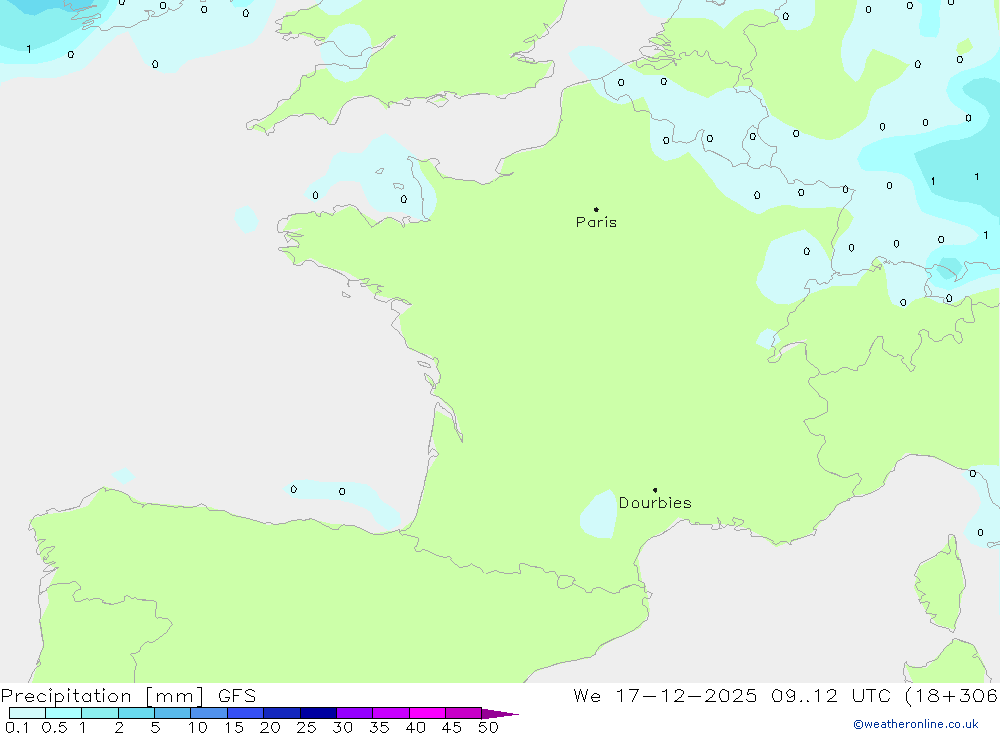Select the magenta swatch between 45 and 50
This screenshot has height=733, width=1000.
point(463,713)
